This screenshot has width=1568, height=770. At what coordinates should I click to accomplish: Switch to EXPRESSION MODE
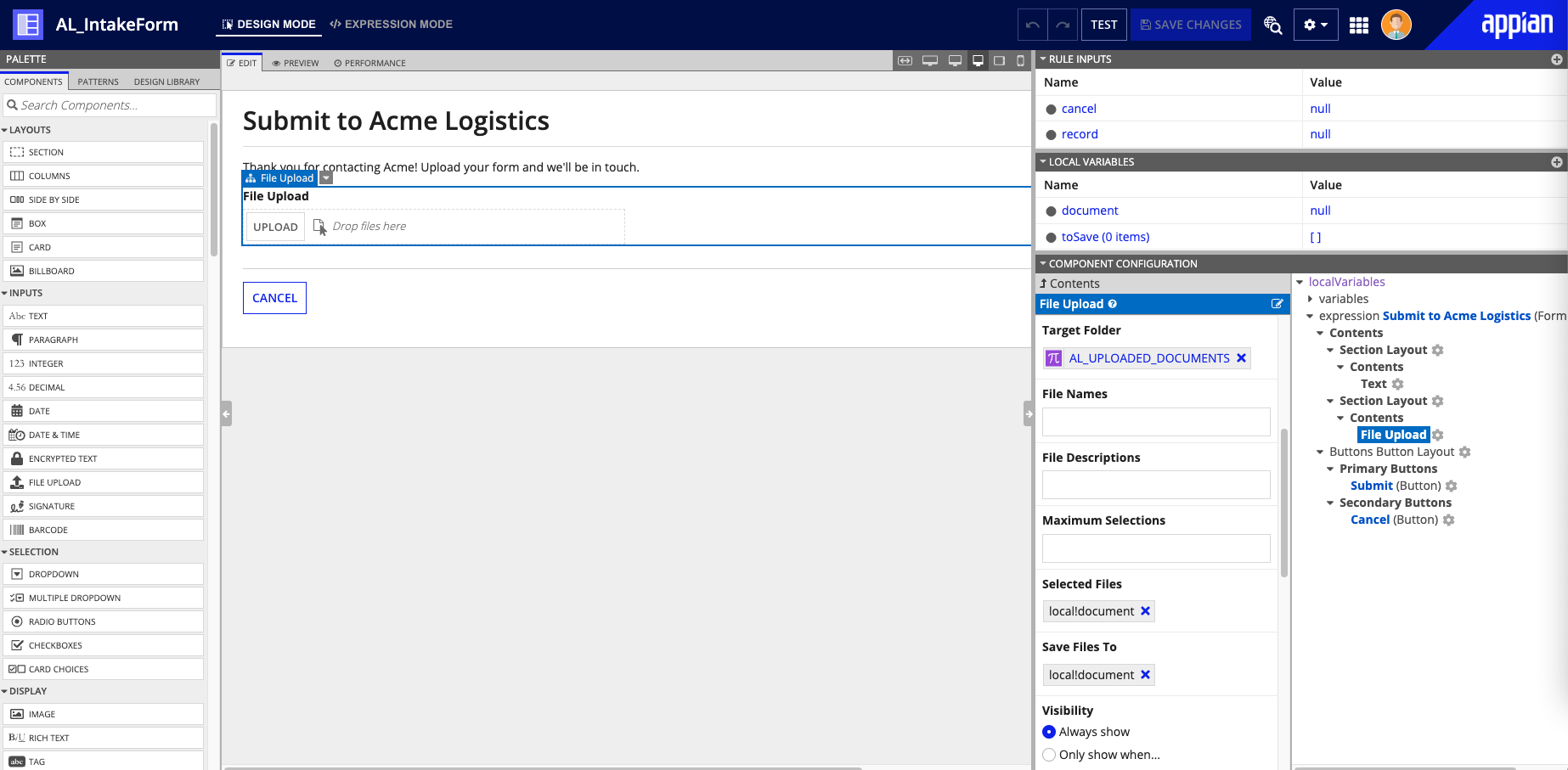pos(392,25)
